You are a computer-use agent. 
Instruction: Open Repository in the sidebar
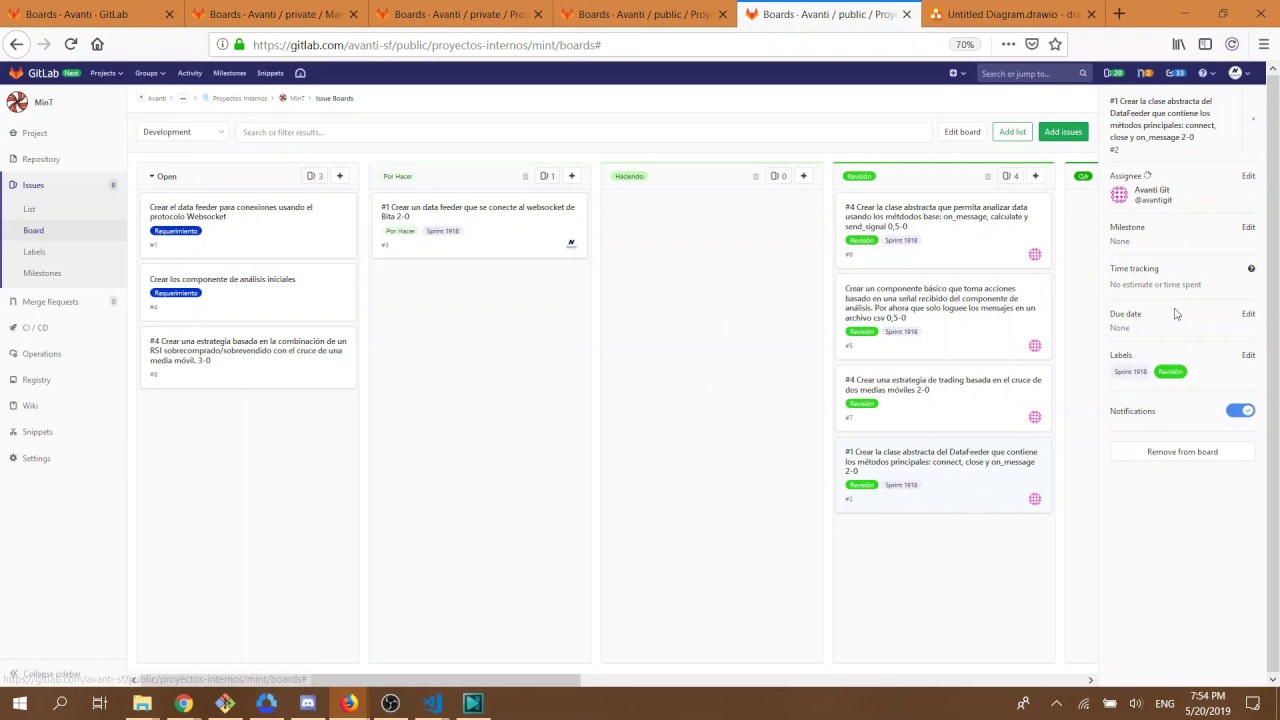tap(41, 159)
